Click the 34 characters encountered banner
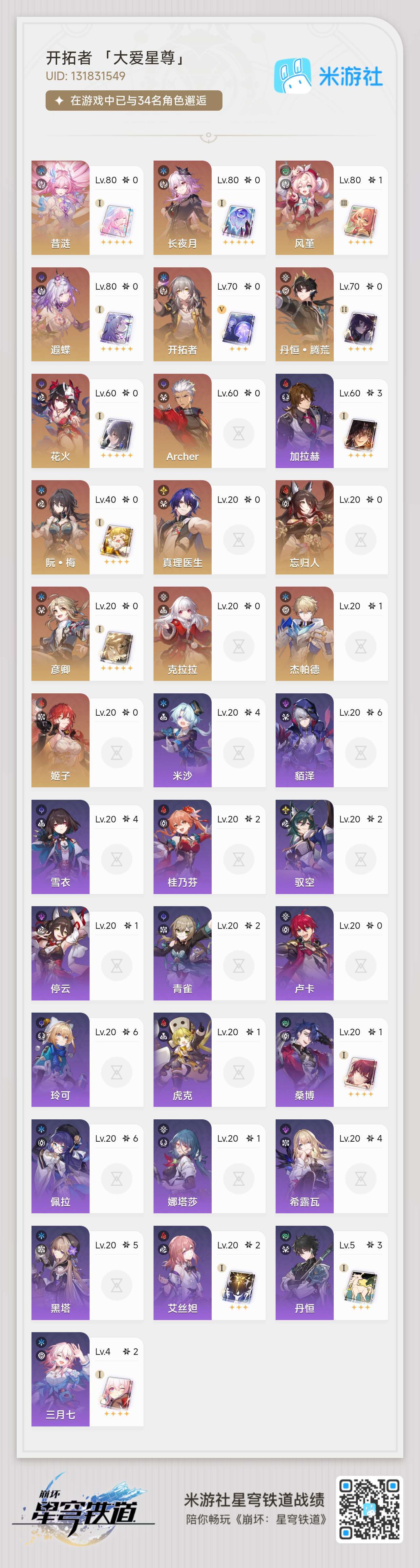This screenshot has height=1568, width=420. (134, 101)
